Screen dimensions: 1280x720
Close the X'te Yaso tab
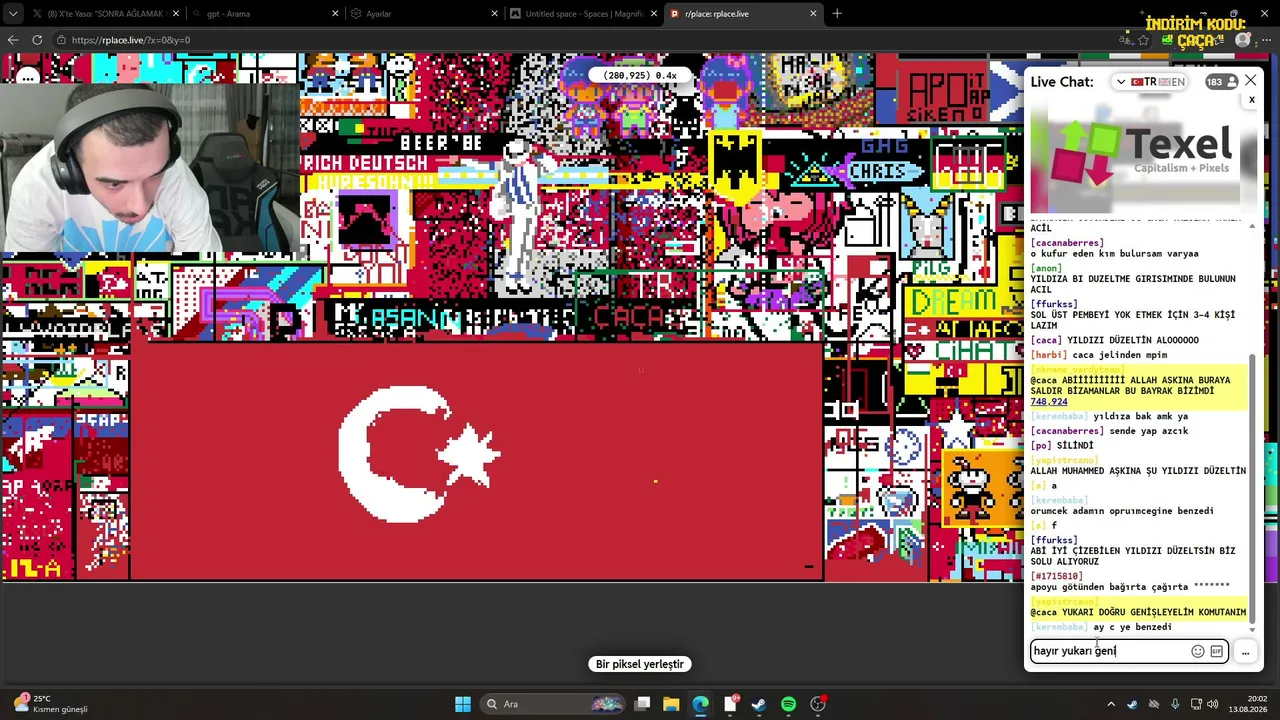(177, 14)
